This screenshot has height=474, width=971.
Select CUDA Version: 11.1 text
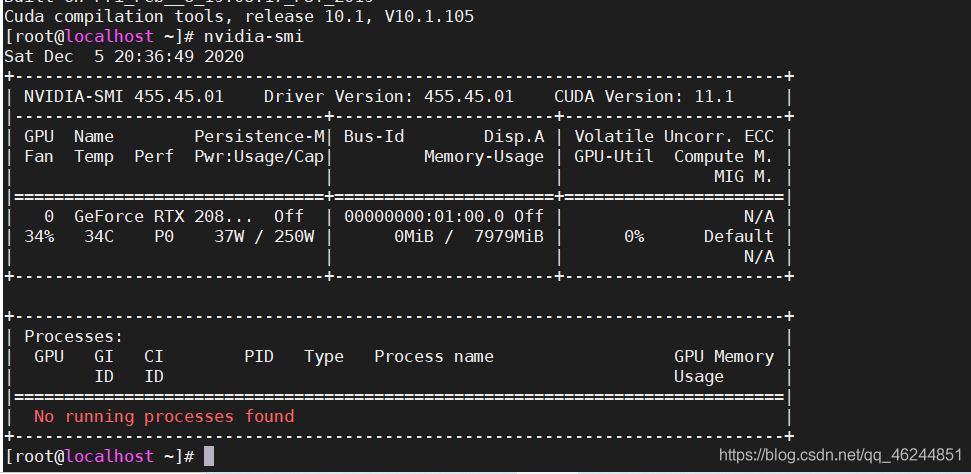[644, 97]
